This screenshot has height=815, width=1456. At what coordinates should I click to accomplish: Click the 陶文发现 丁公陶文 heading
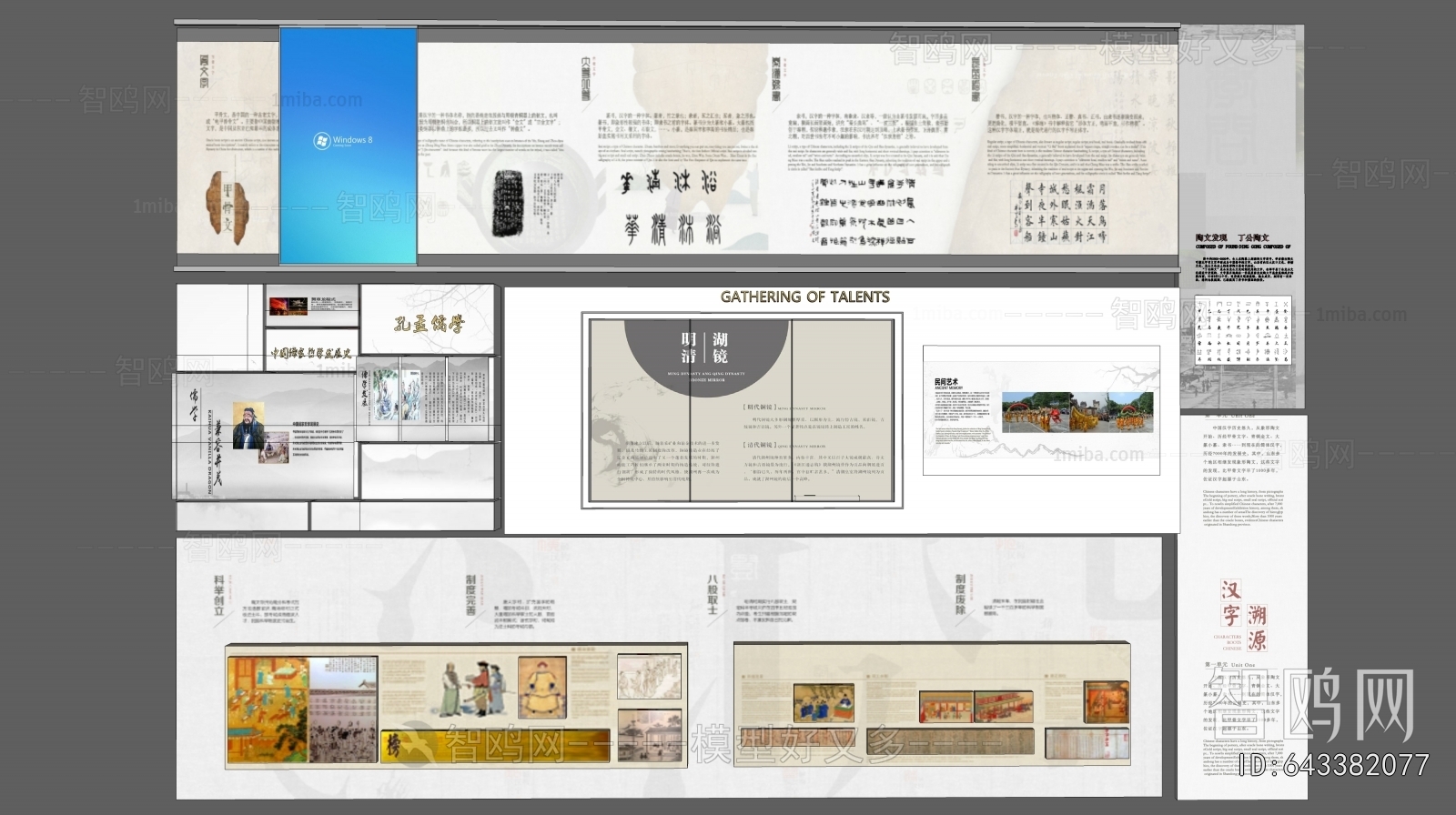(1232, 238)
